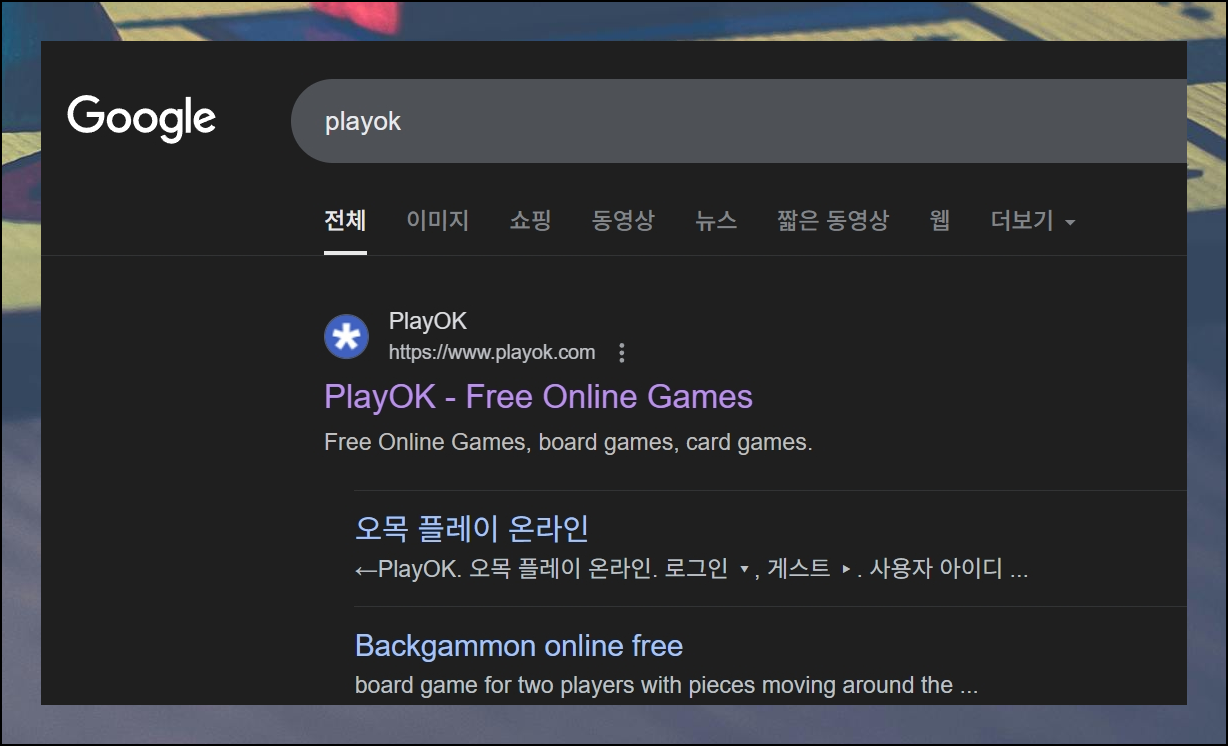
Task: Open the PlayOK - Free Online Games result
Action: (x=538, y=397)
